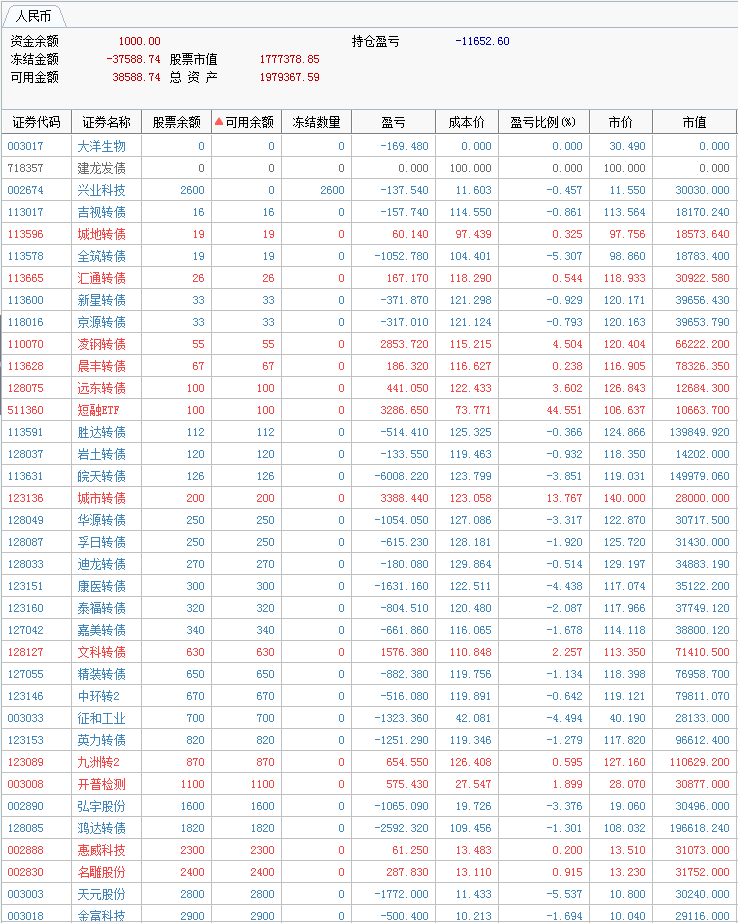Click profit ratio 44.551
Screen dimensions: 738x923
[x=564, y=410]
